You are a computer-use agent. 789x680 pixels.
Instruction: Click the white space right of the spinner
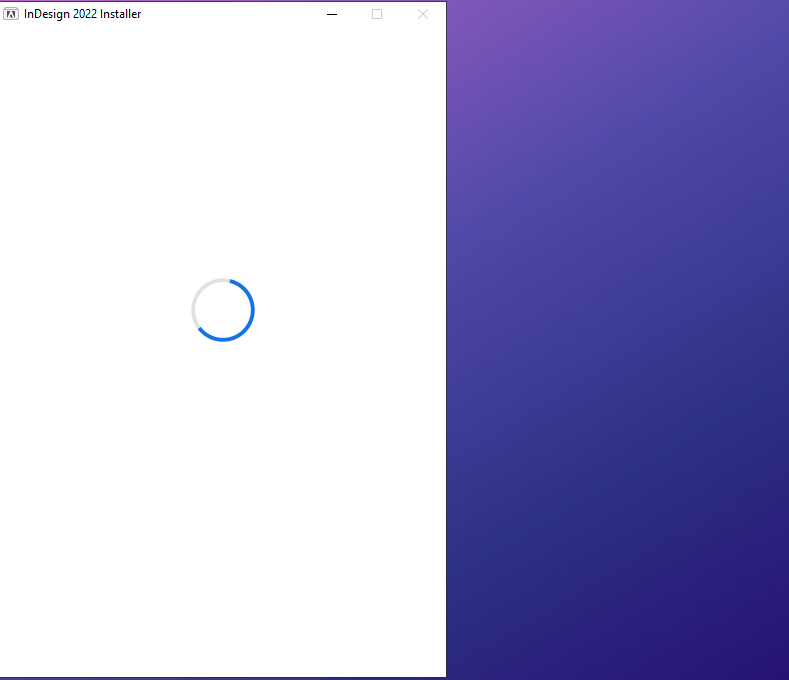point(350,310)
